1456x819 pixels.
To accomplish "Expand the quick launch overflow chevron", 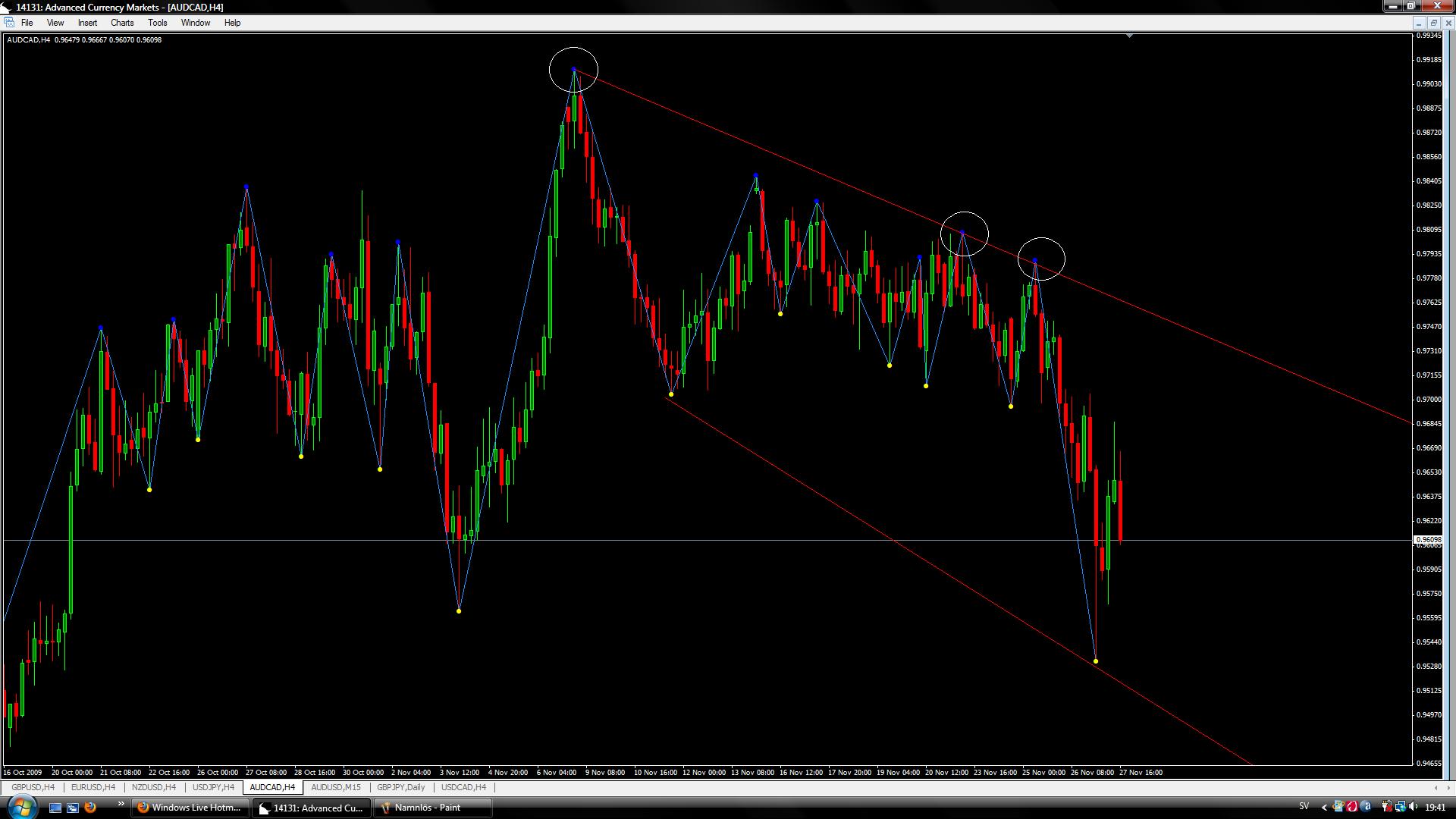I will coord(121,804).
